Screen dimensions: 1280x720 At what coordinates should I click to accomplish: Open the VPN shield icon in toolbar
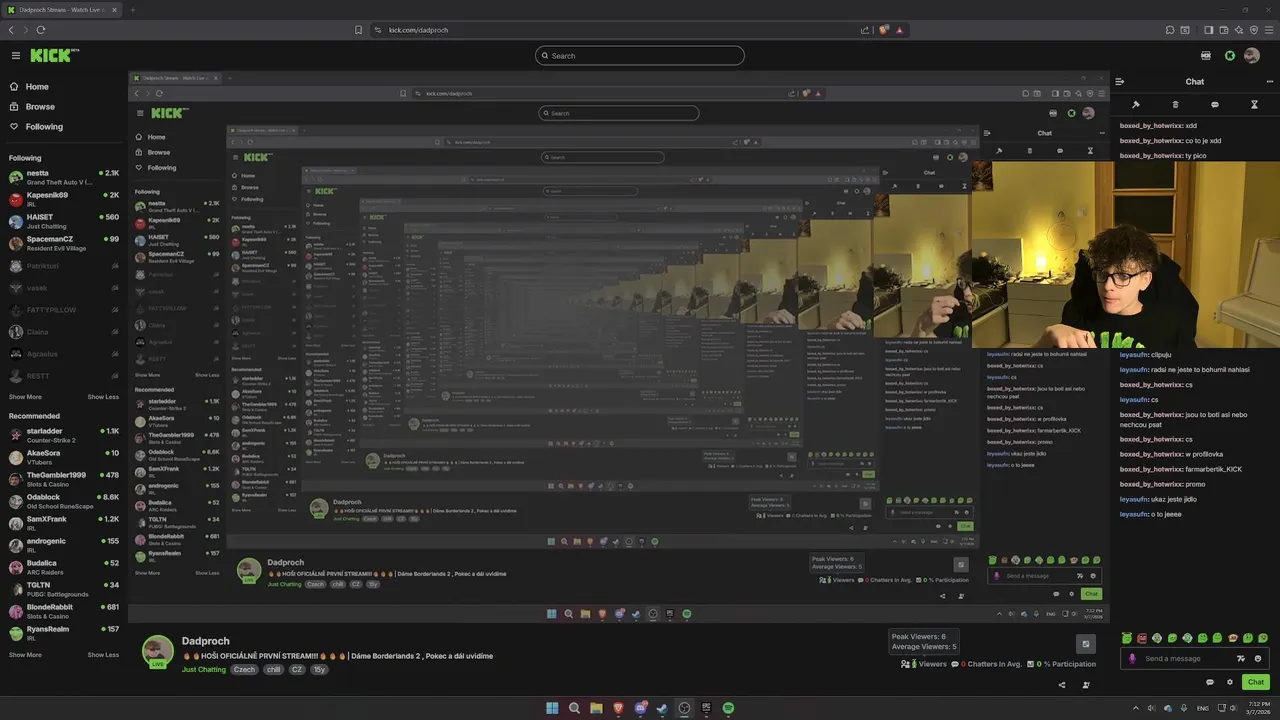1254,30
